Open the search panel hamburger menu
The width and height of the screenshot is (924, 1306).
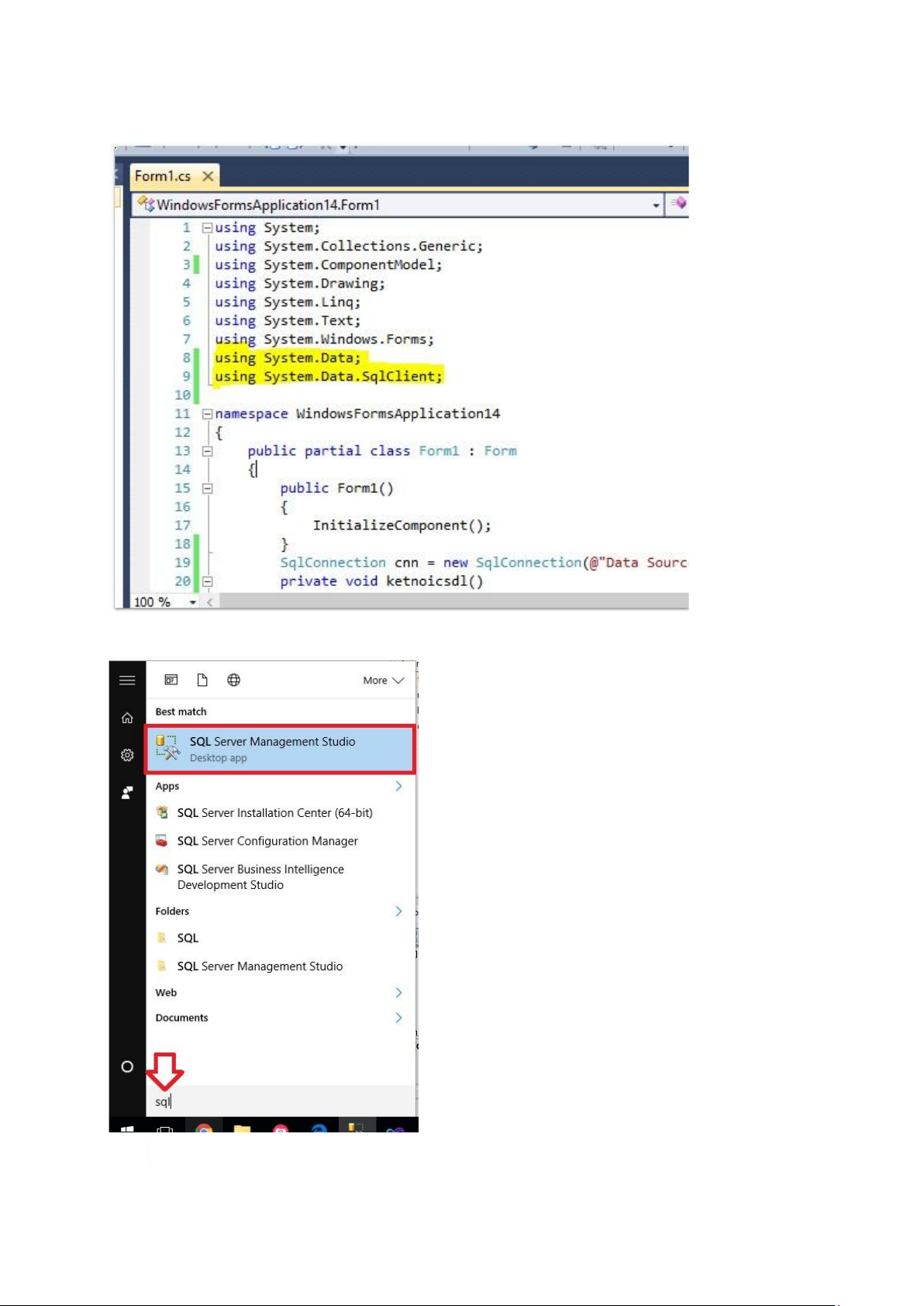click(x=127, y=681)
